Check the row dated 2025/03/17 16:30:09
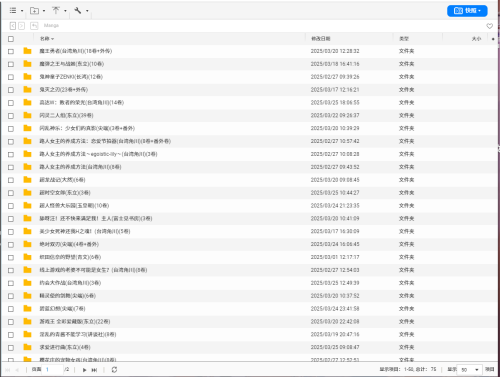Screen dimensions: 500x377 pyautogui.click(x=11, y=232)
